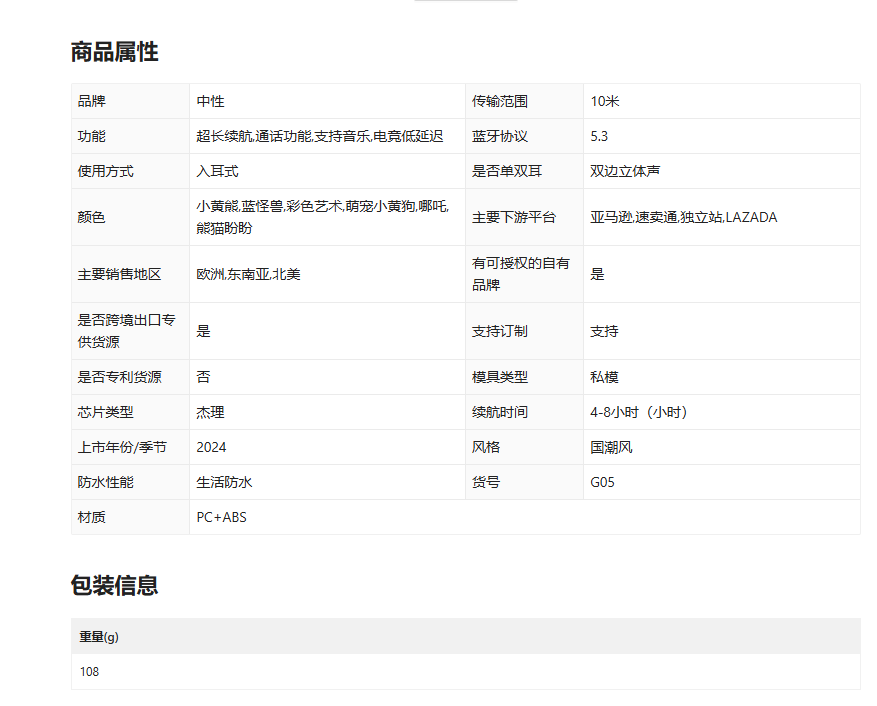Click the 使用方式 value 入耳式
This screenshot has width=877, height=706.
[217, 171]
